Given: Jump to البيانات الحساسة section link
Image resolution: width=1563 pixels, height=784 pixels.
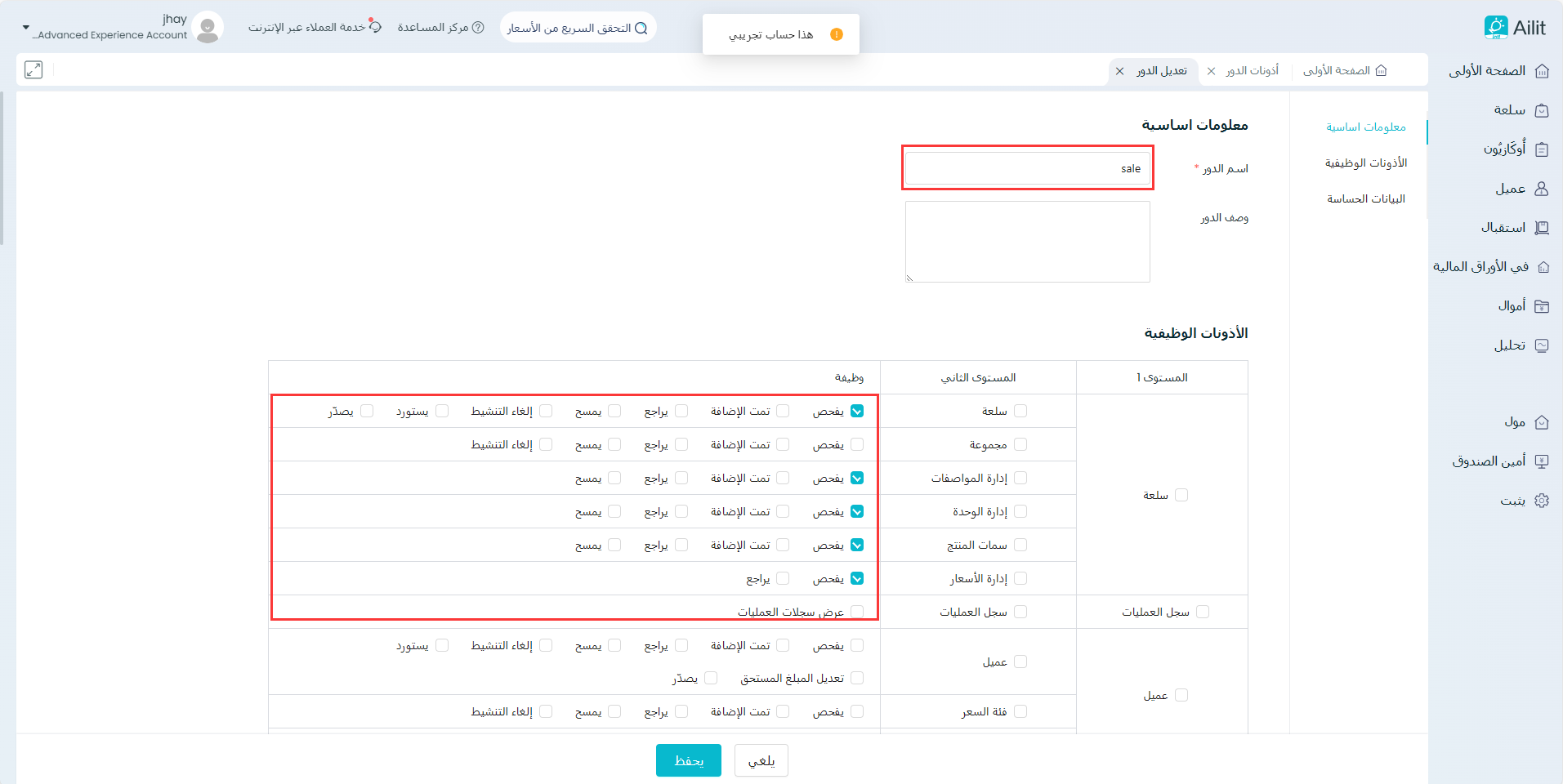Looking at the screenshot, I should 1365,198.
